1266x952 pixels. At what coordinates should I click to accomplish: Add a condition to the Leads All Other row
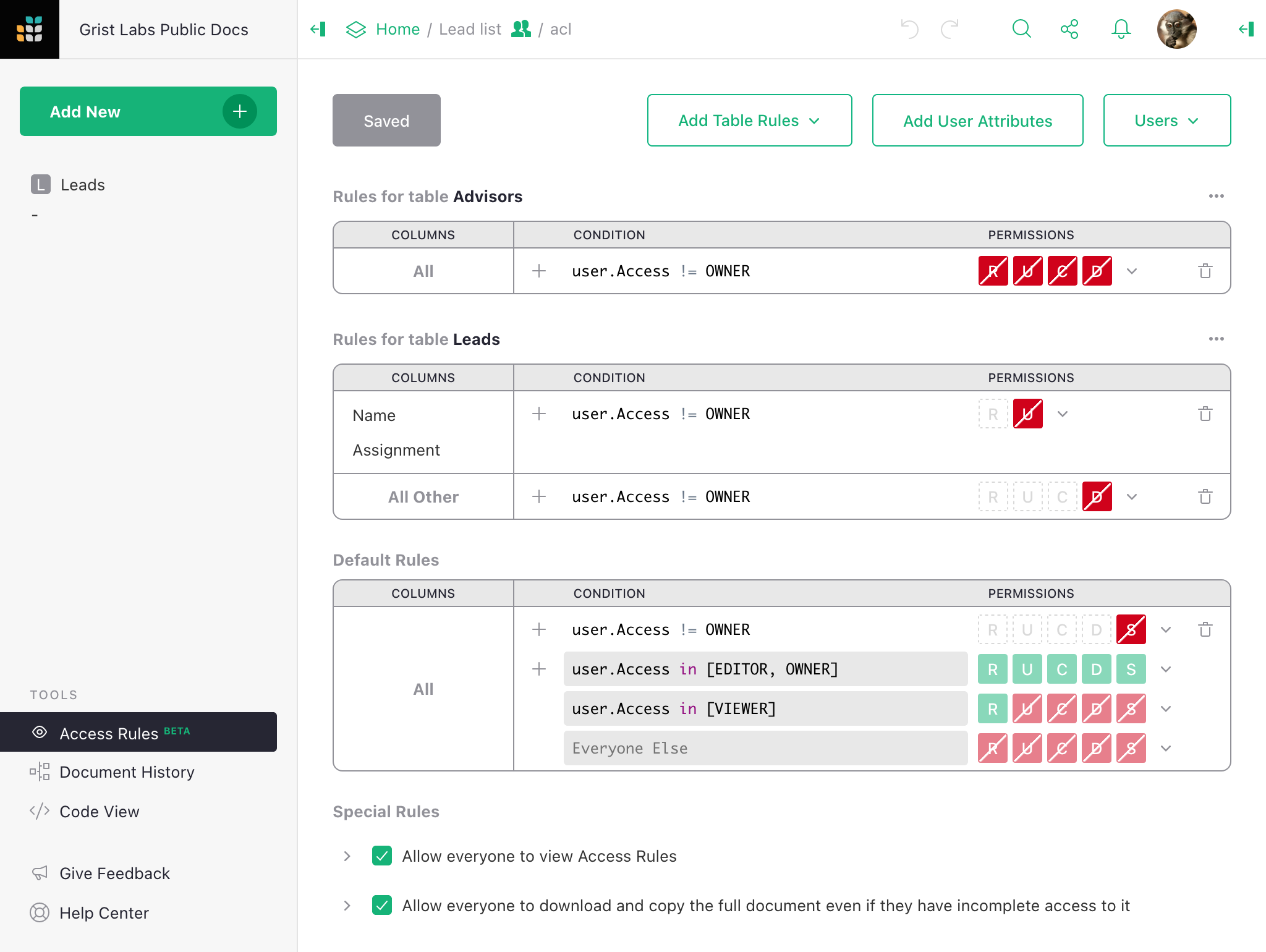[x=539, y=496]
